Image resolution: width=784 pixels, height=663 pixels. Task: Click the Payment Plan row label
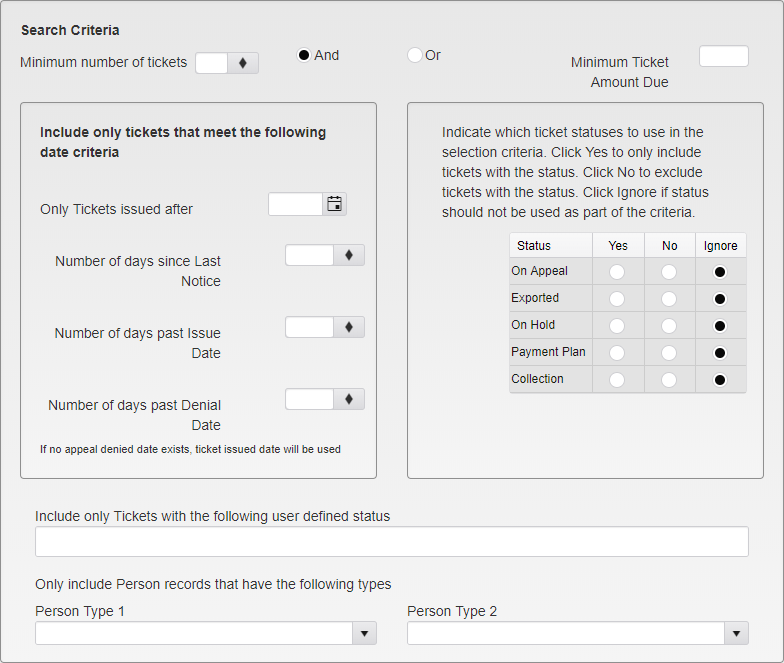click(x=548, y=352)
